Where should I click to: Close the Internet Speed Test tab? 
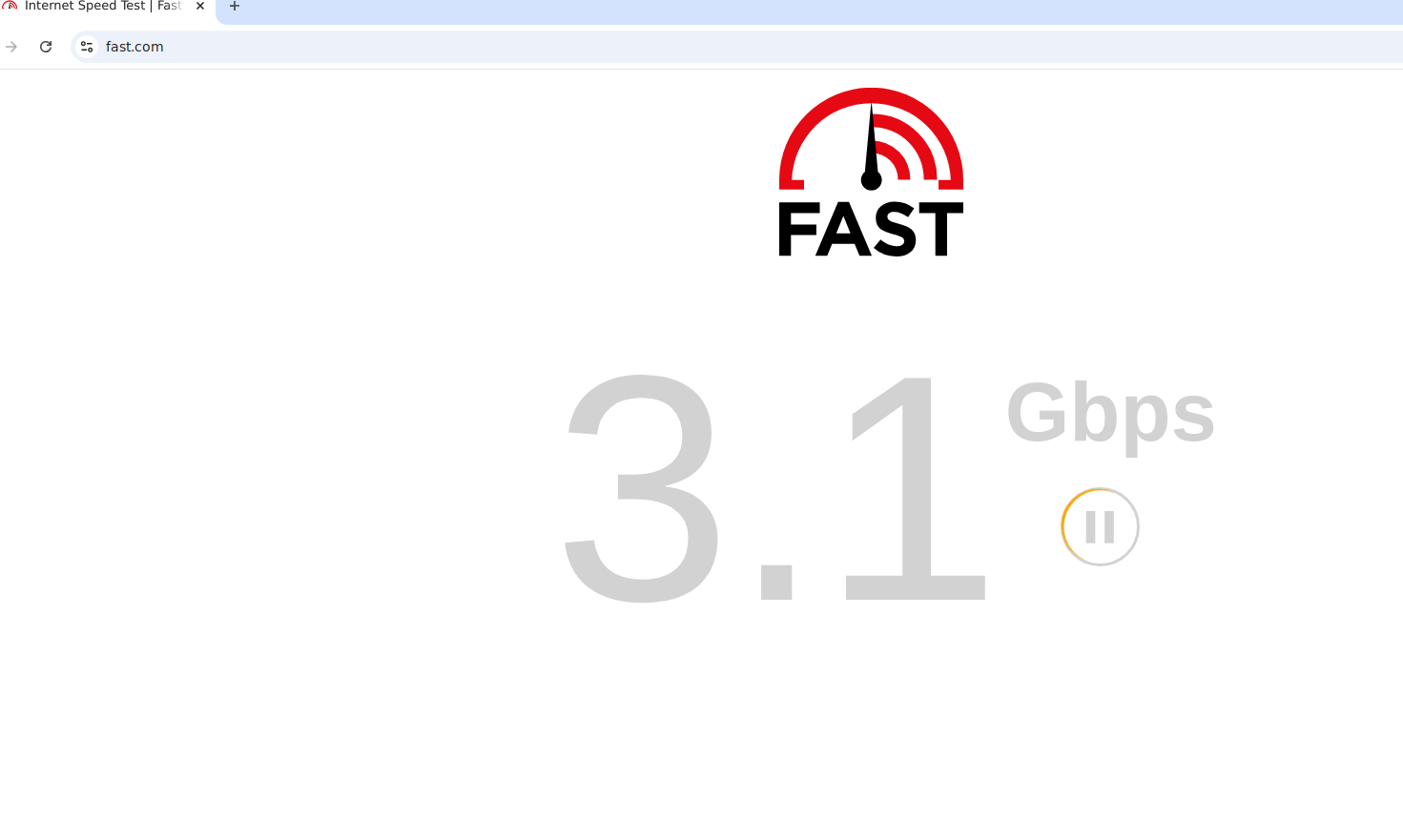200,6
